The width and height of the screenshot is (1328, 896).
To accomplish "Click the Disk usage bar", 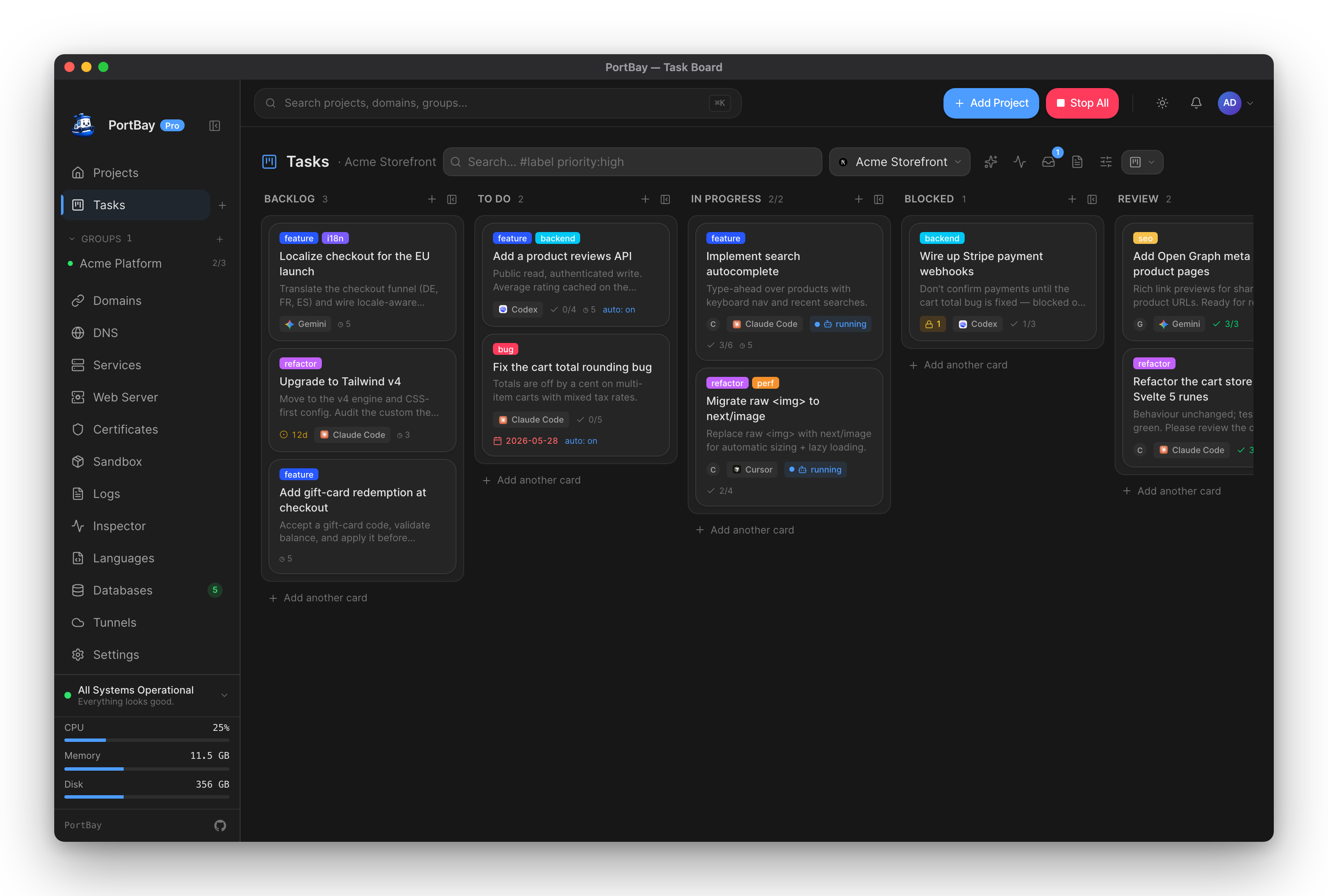I will 147,796.
